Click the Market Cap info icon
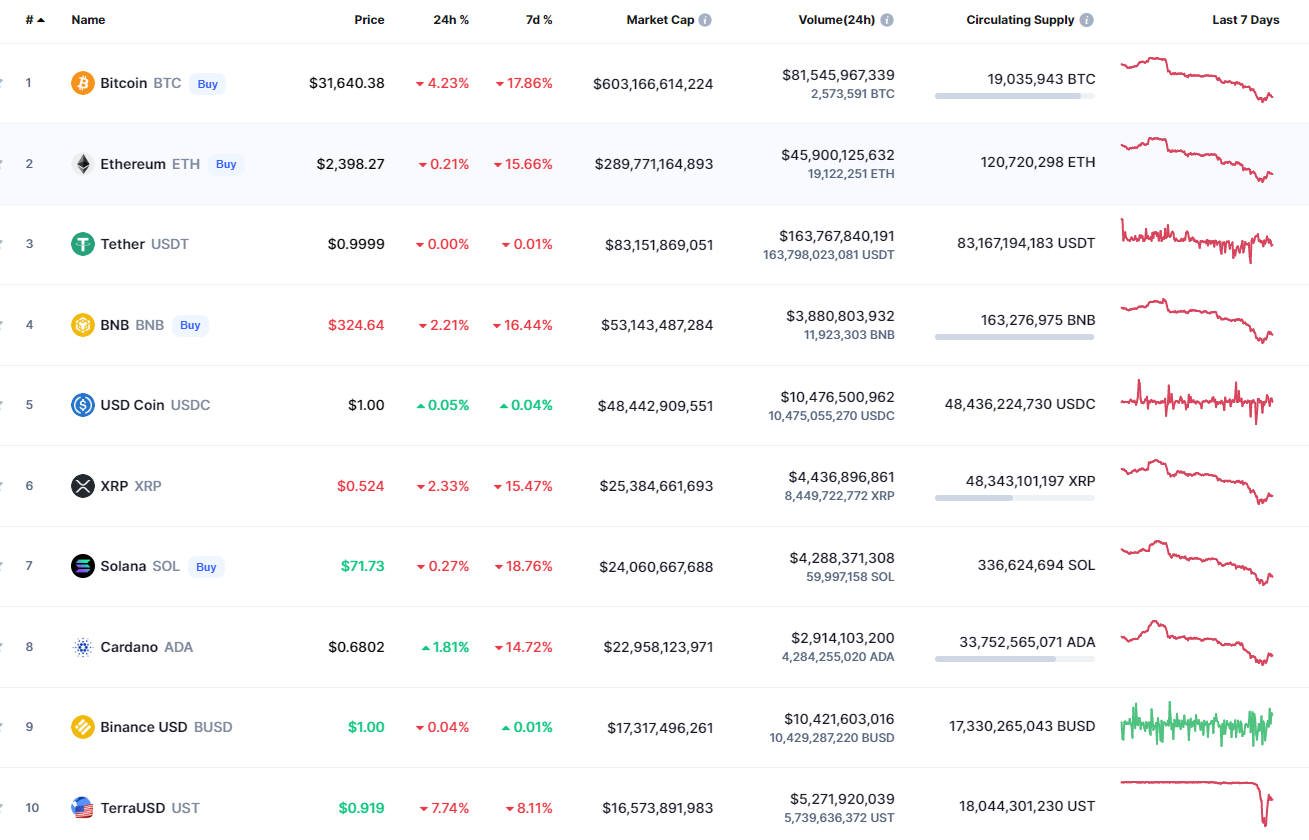1309x840 pixels. 705,20
